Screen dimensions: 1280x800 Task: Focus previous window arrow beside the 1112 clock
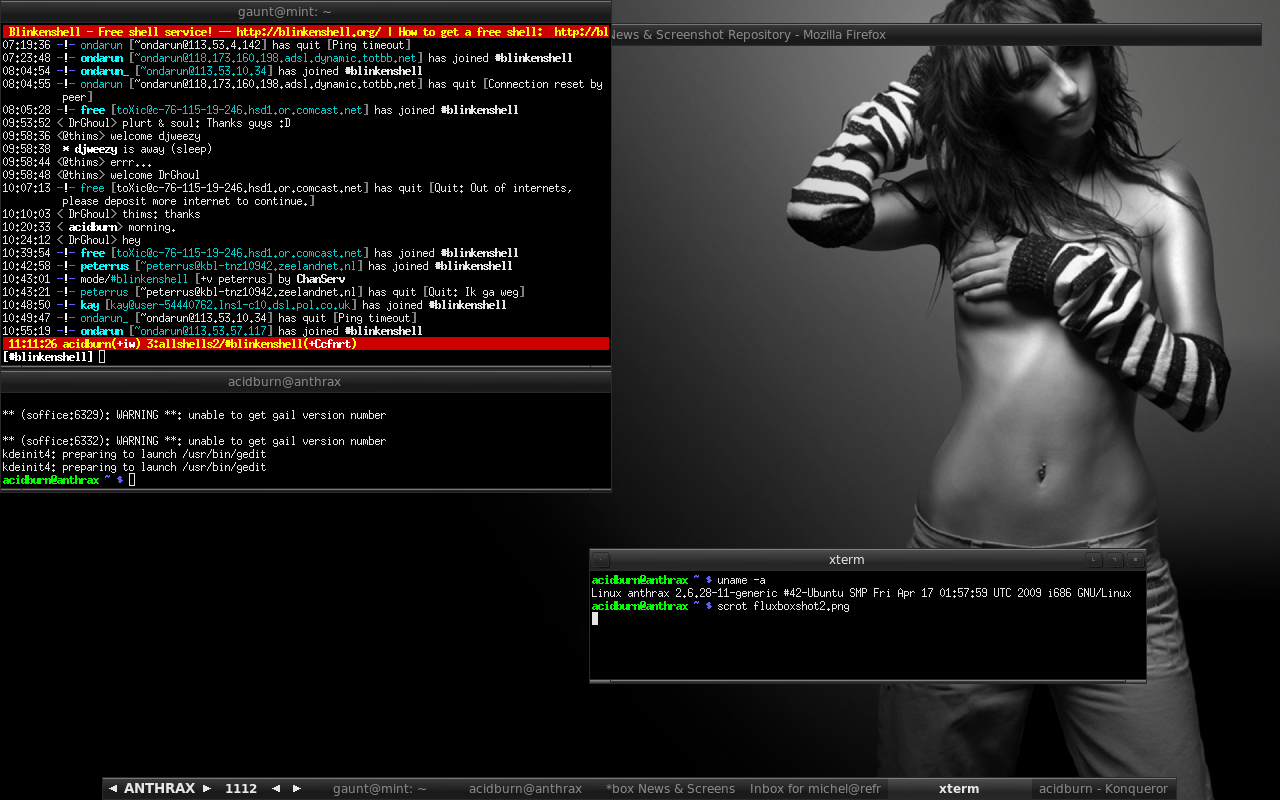coord(276,789)
